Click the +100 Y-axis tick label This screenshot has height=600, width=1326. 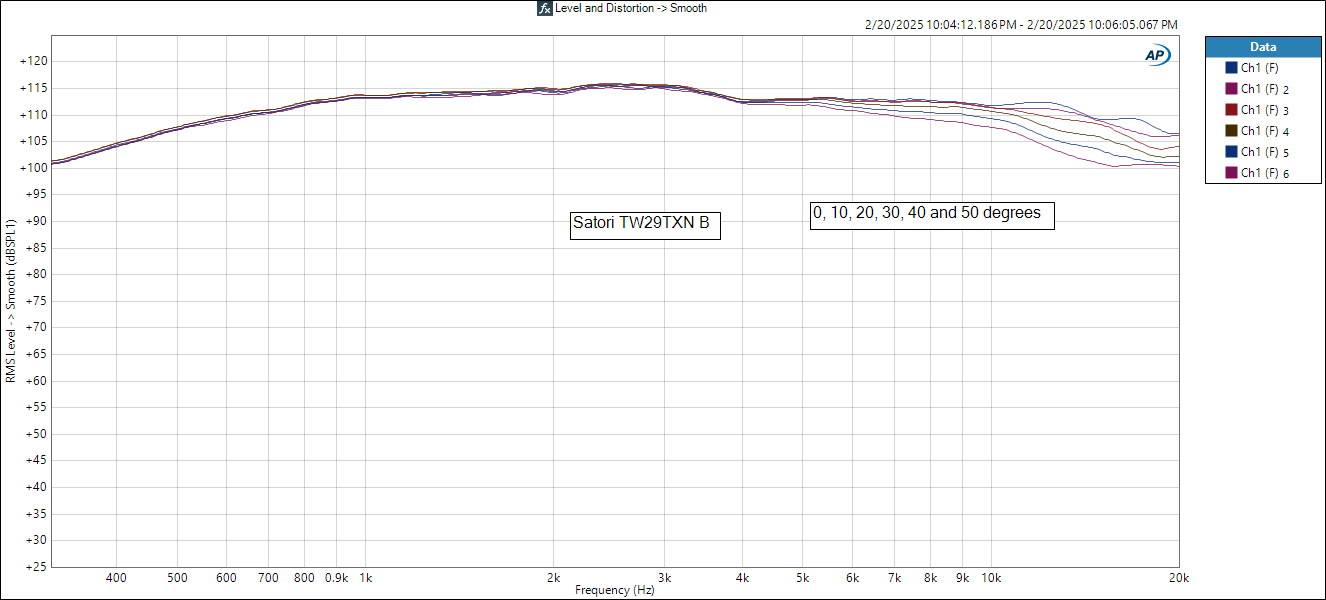pyautogui.click(x=33, y=168)
